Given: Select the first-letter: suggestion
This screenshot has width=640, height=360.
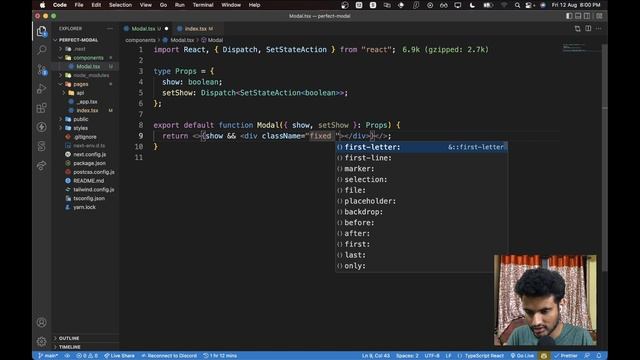Looking at the screenshot, I should (422, 147).
